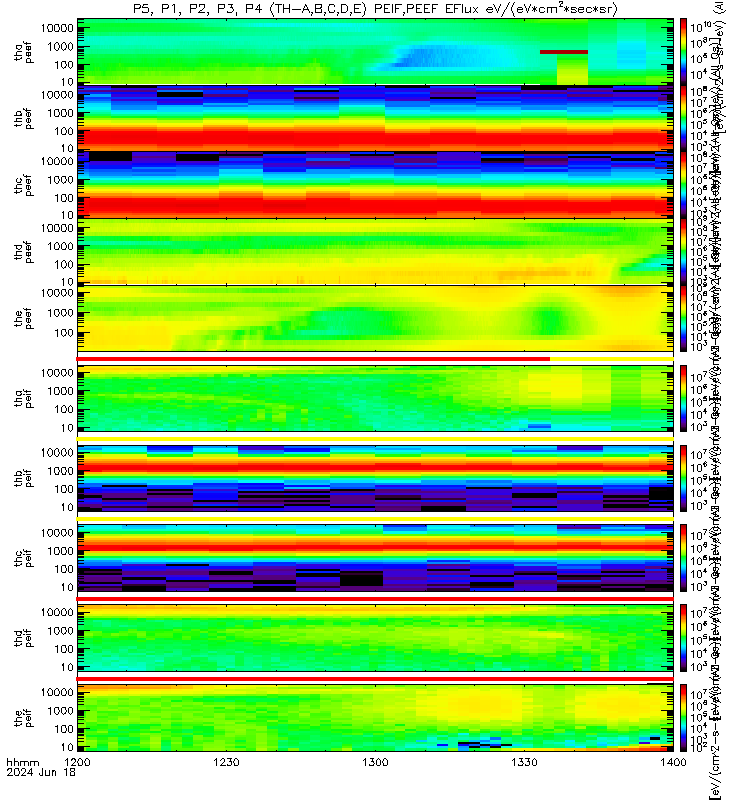The image size is (750, 800).
Task: Select the "thc peef" panel label
Action: pyautogui.click(x=23, y=186)
